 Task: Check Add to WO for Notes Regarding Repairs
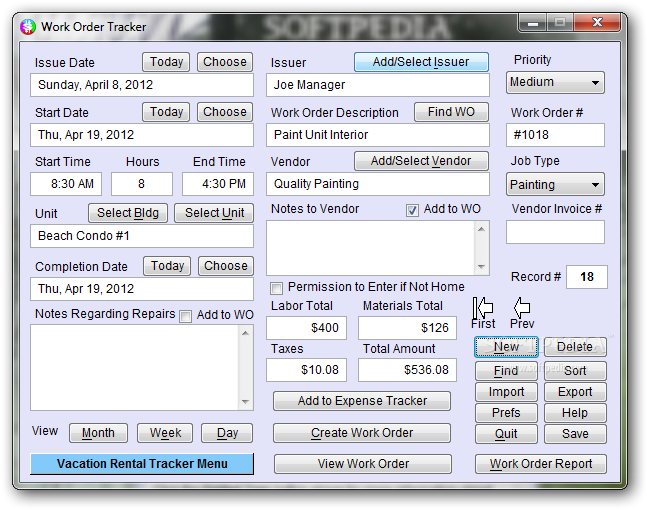click(x=186, y=316)
